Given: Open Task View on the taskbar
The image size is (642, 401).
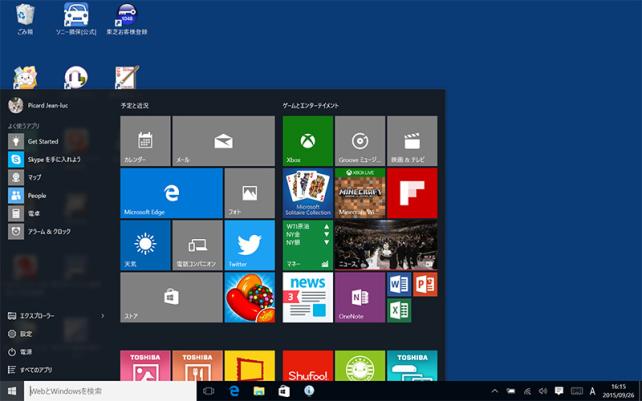Looking at the screenshot, I should [x=209, y=391].
